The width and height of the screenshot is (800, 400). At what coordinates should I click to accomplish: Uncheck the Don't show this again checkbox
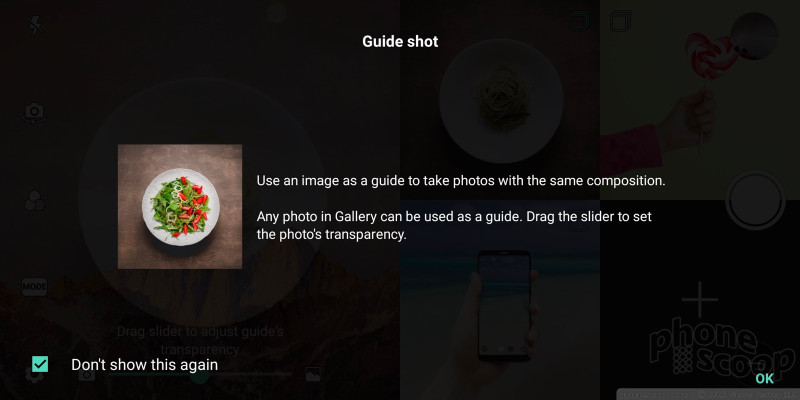click(40, 364)
